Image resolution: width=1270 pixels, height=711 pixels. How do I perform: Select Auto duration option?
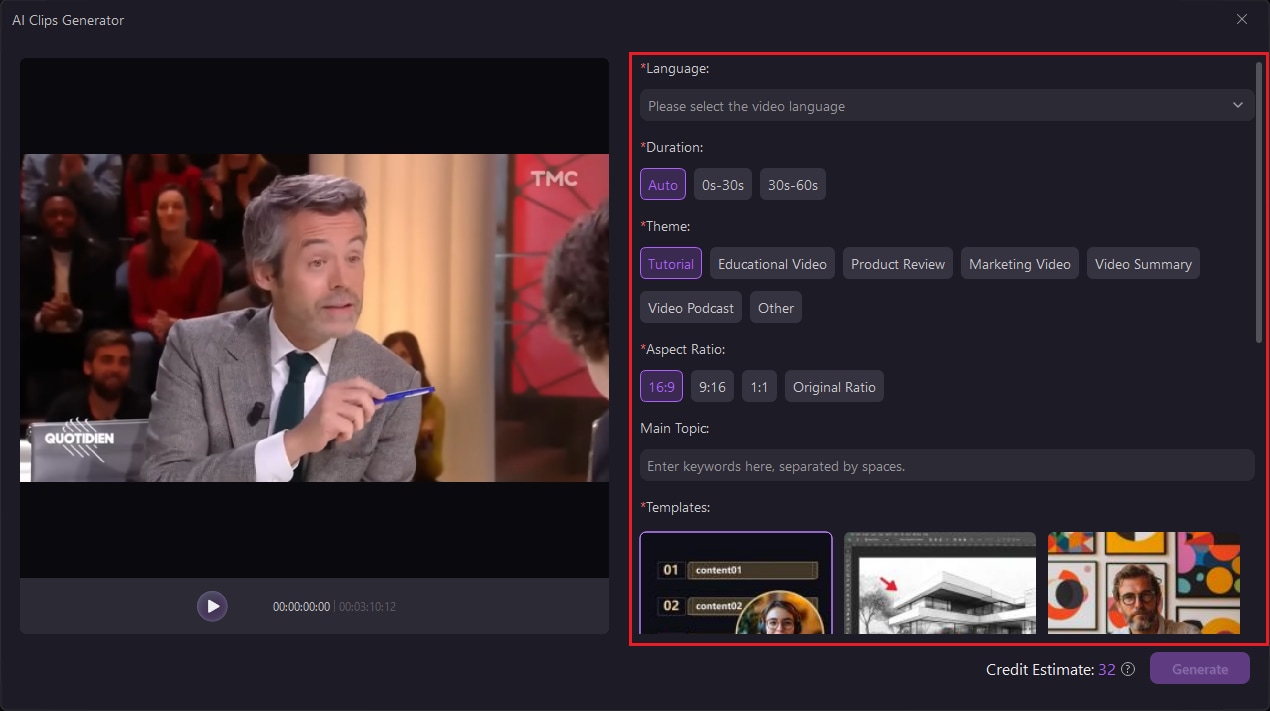click(663, 184)
